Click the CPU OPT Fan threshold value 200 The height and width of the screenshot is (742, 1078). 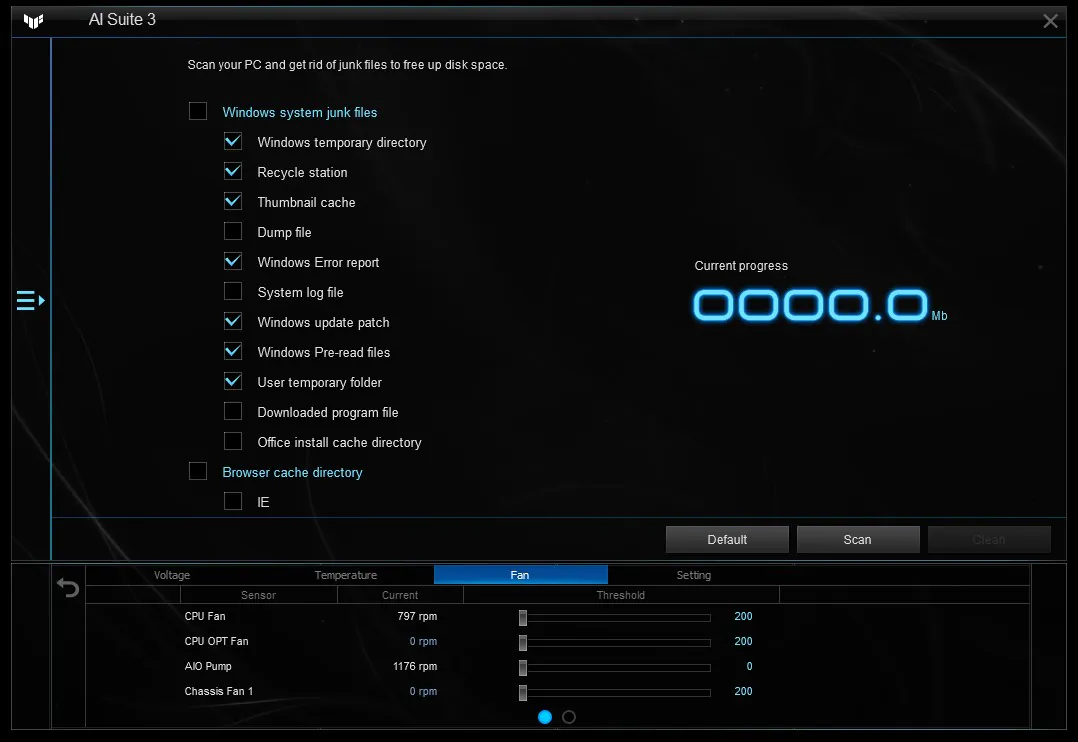743,641
